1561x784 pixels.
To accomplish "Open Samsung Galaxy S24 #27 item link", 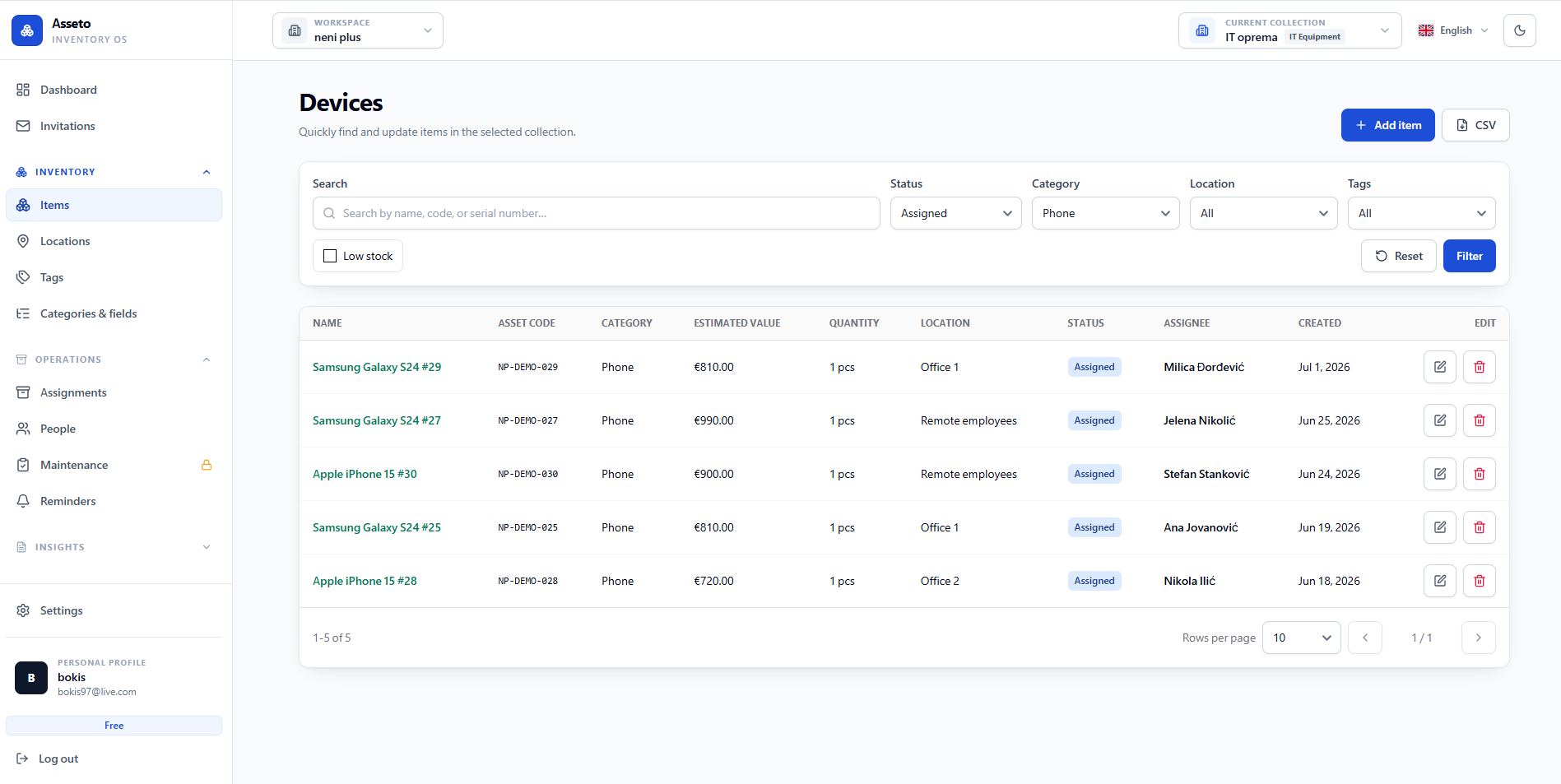I will pos(377,420).
